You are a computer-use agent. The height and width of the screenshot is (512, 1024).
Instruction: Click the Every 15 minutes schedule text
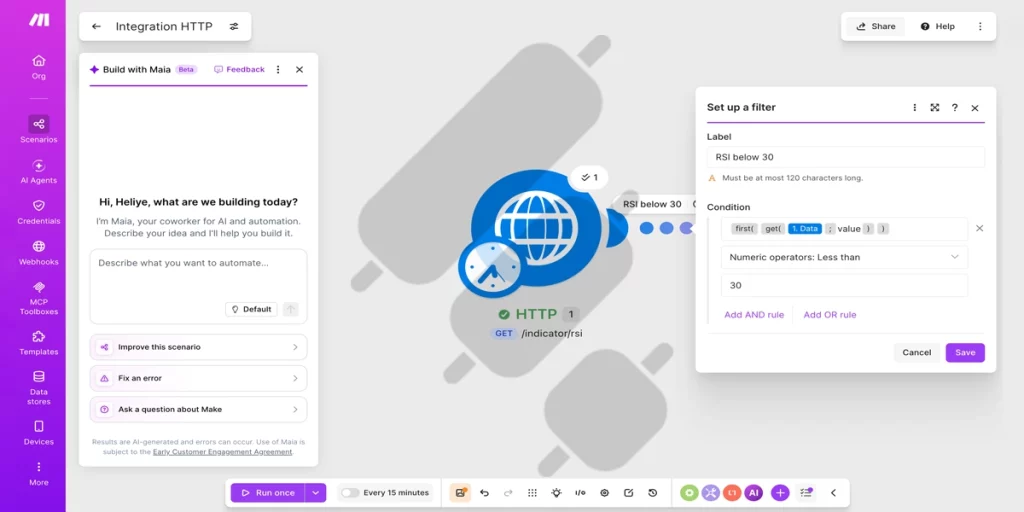pos(396,493)
